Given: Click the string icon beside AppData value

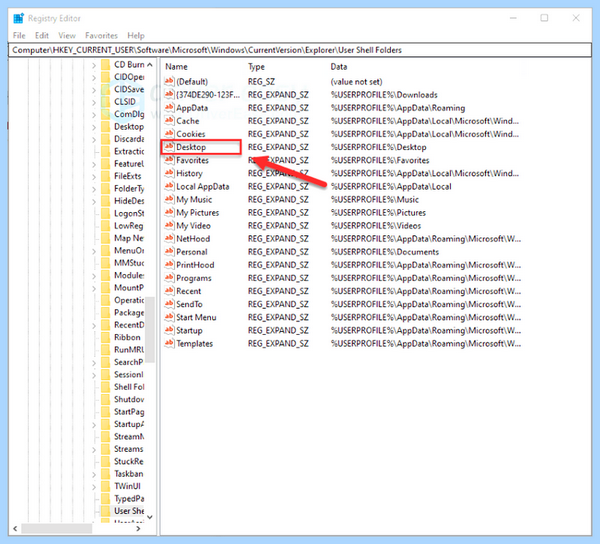Looking at the screenshot, I should pos(169,107).
